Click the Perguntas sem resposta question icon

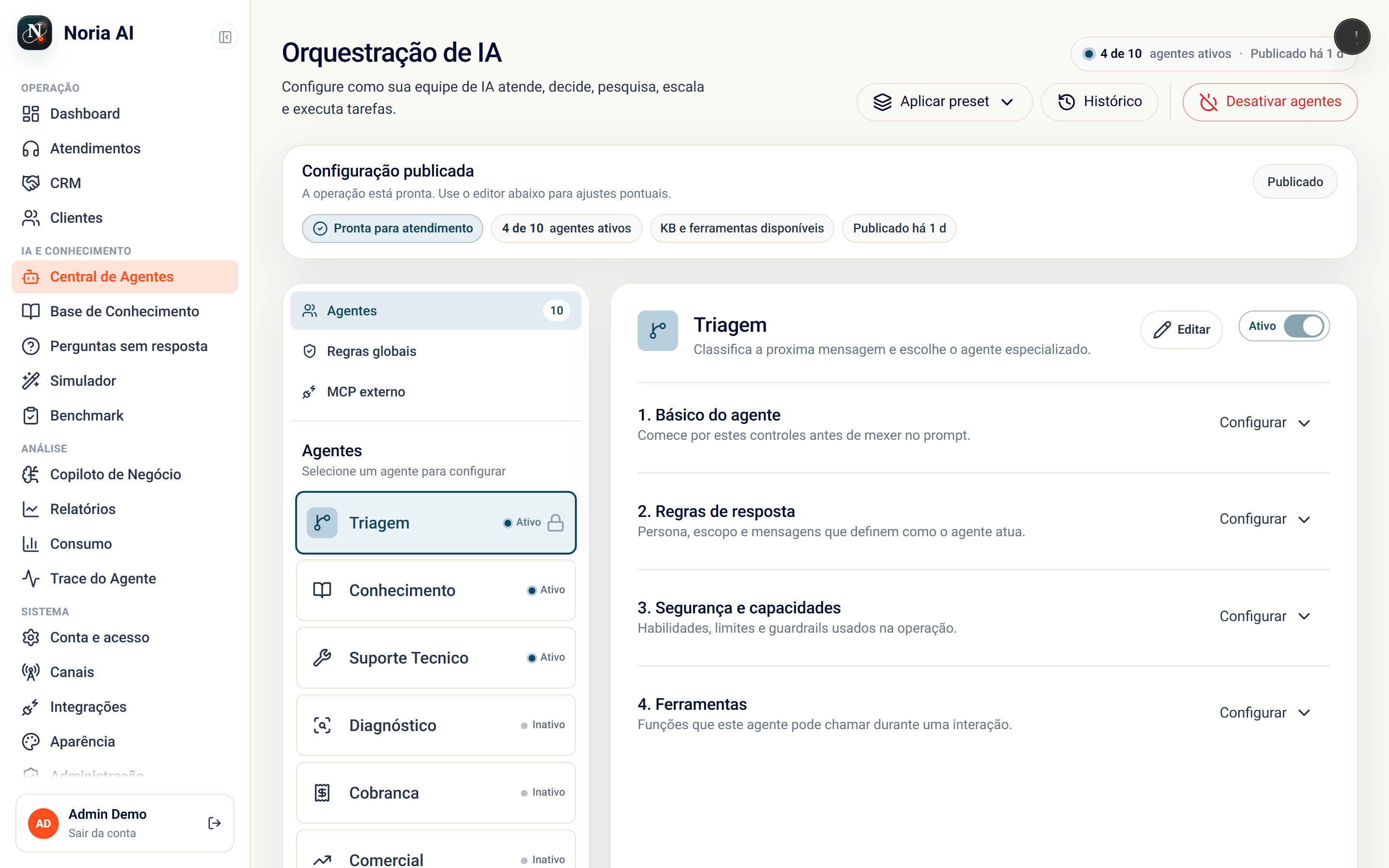30,346
